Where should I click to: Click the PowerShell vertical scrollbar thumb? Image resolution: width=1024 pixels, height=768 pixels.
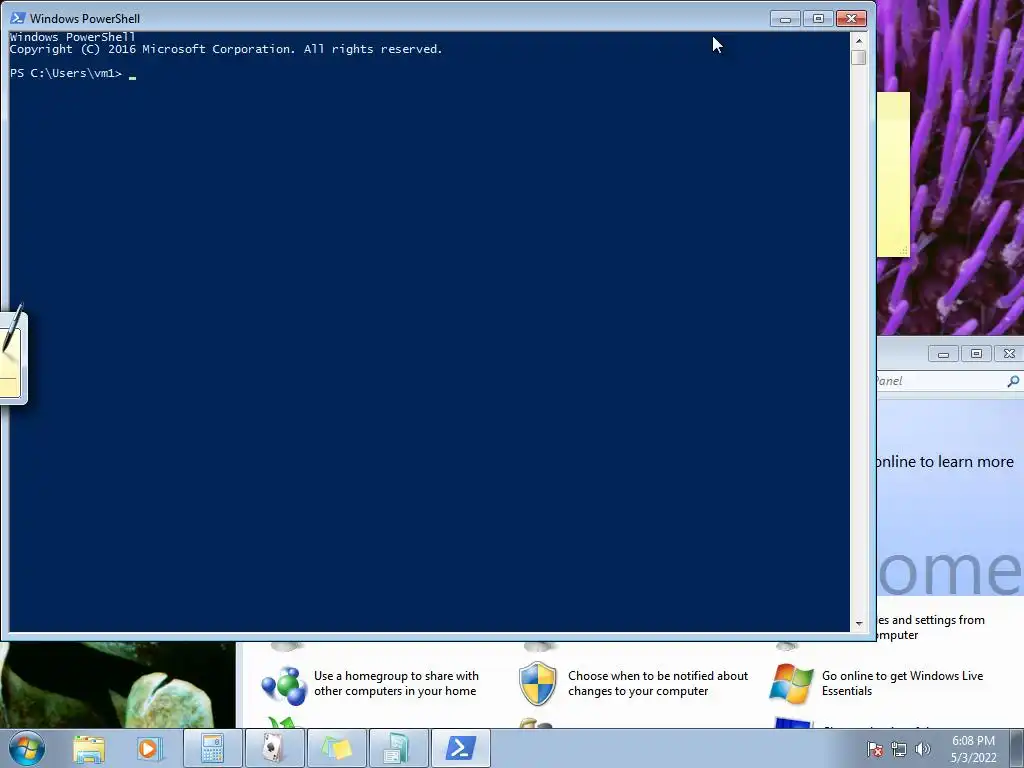click(859, 57)
